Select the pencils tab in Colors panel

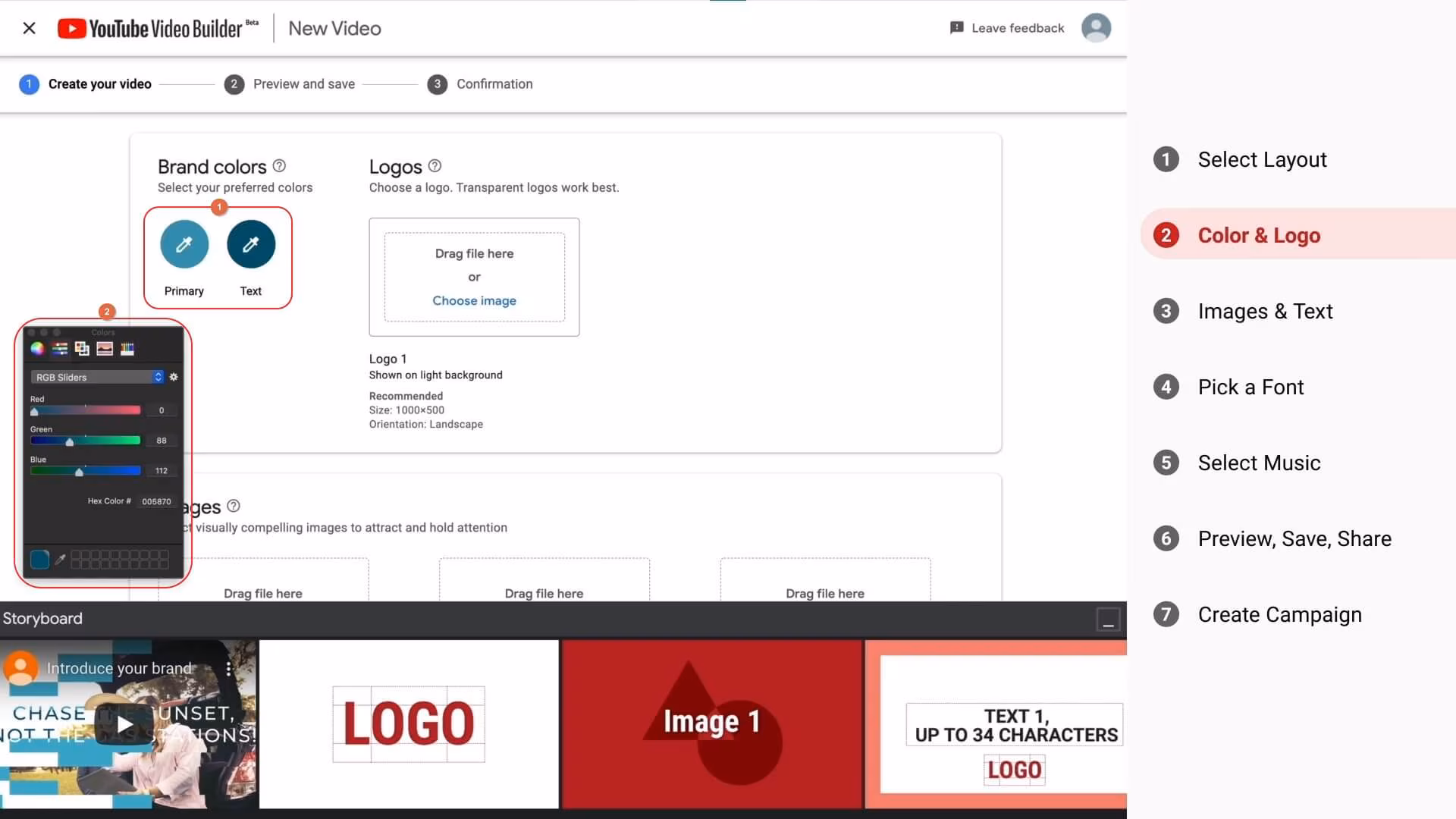127,349
